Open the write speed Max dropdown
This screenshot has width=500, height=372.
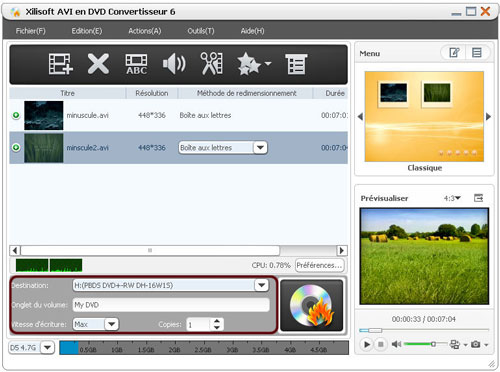[x=112, y=324]
